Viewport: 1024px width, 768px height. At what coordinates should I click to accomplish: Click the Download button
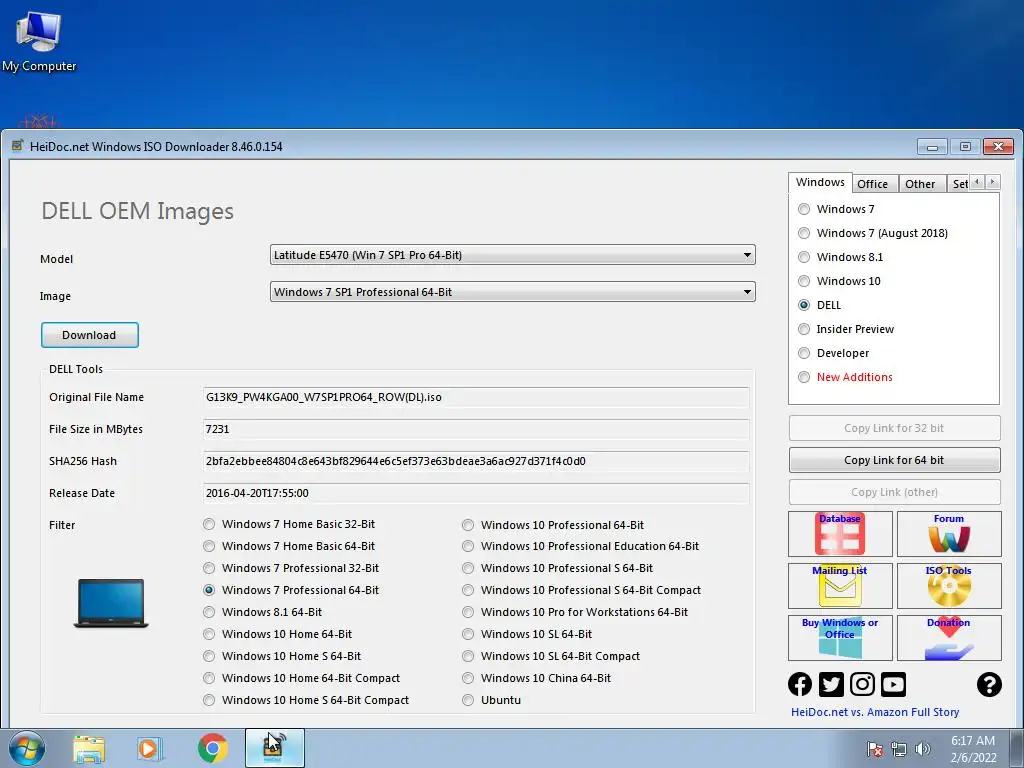pyautogui.click(x=89, y=335)
